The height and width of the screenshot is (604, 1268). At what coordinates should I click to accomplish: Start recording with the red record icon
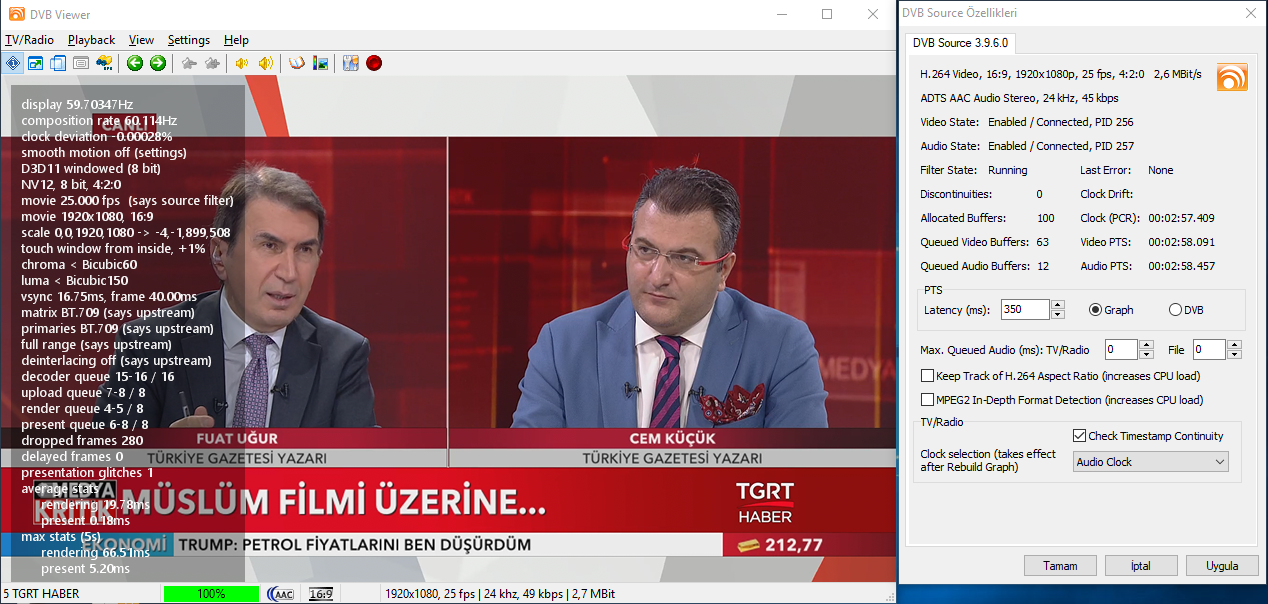tap(374, 63)
